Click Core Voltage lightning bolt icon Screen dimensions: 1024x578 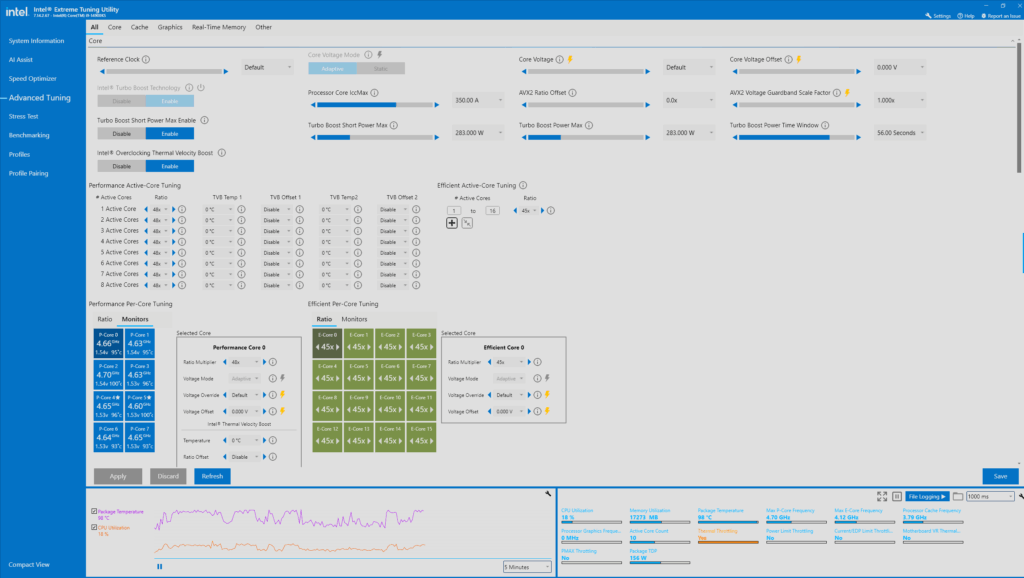click(570, 59)
